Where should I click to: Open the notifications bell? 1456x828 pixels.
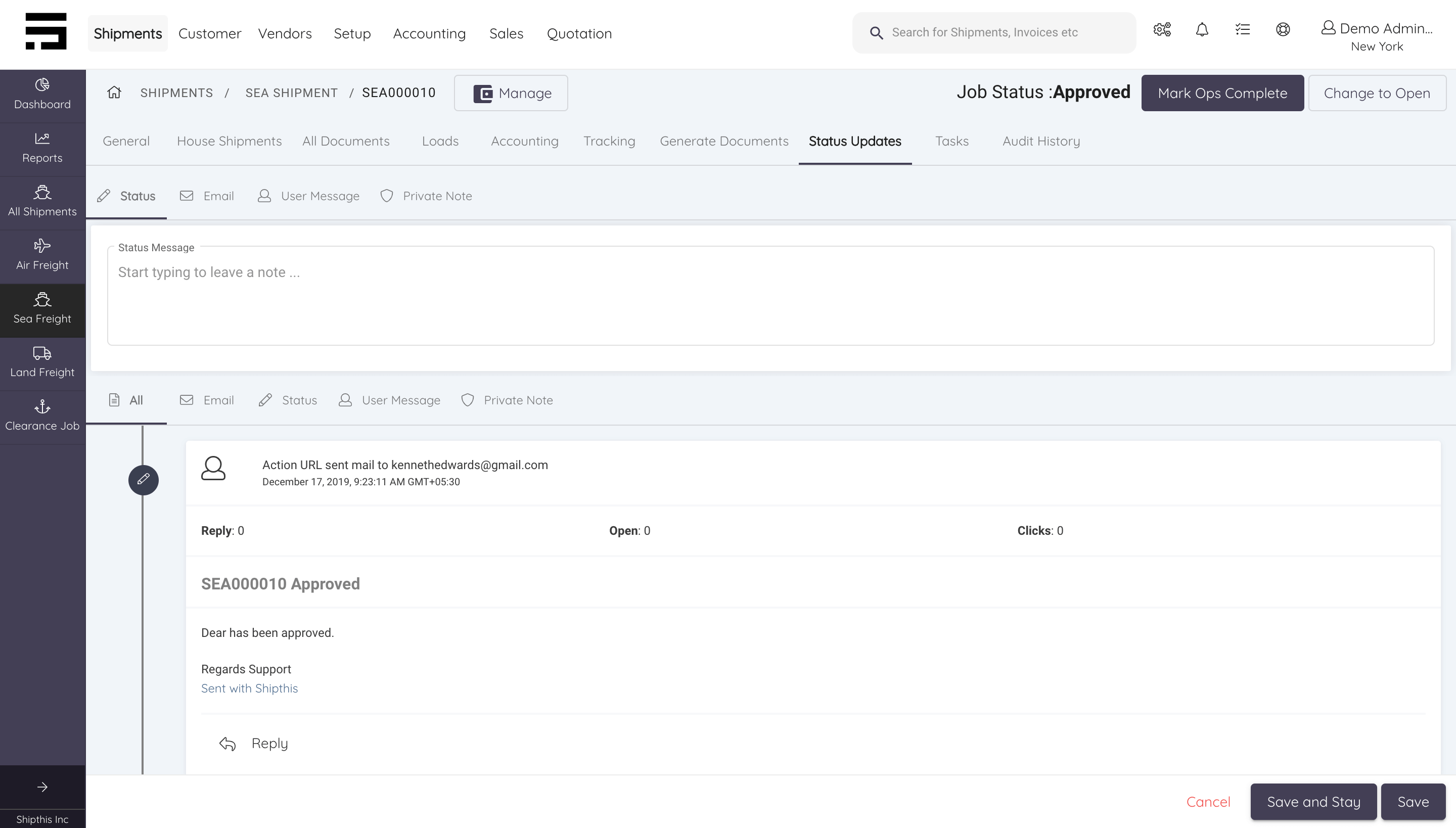pos(1202,30)
